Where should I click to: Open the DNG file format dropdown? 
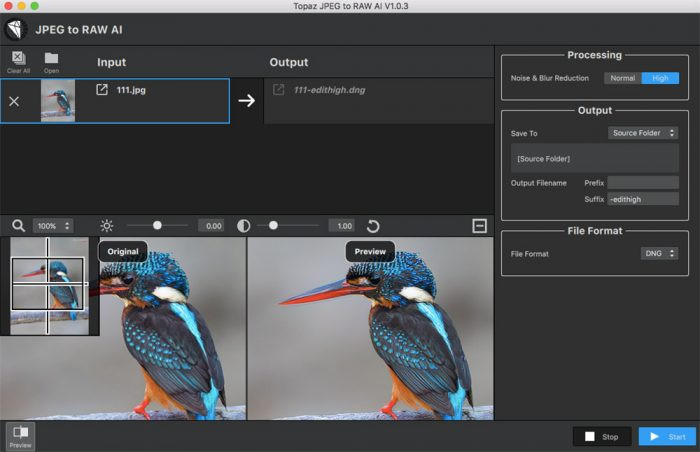659,253
